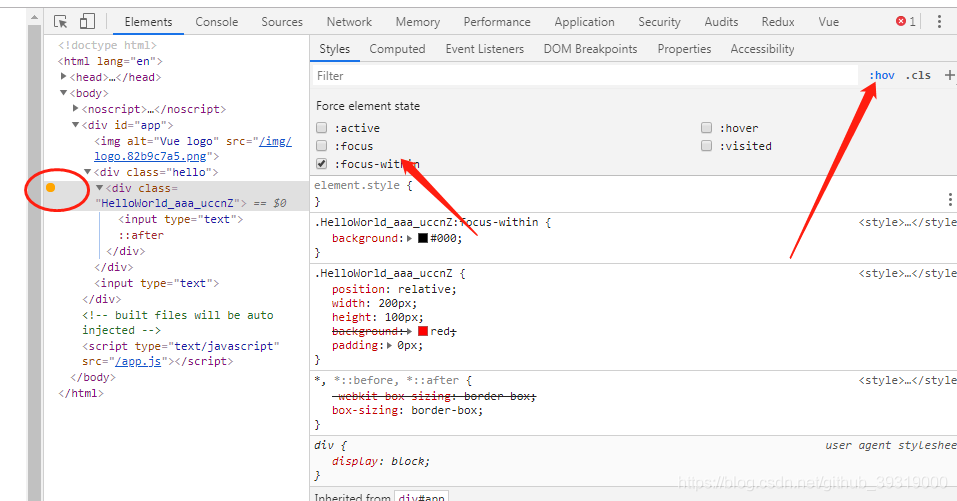
Task: Open the Performance tab
Action: 497,22
